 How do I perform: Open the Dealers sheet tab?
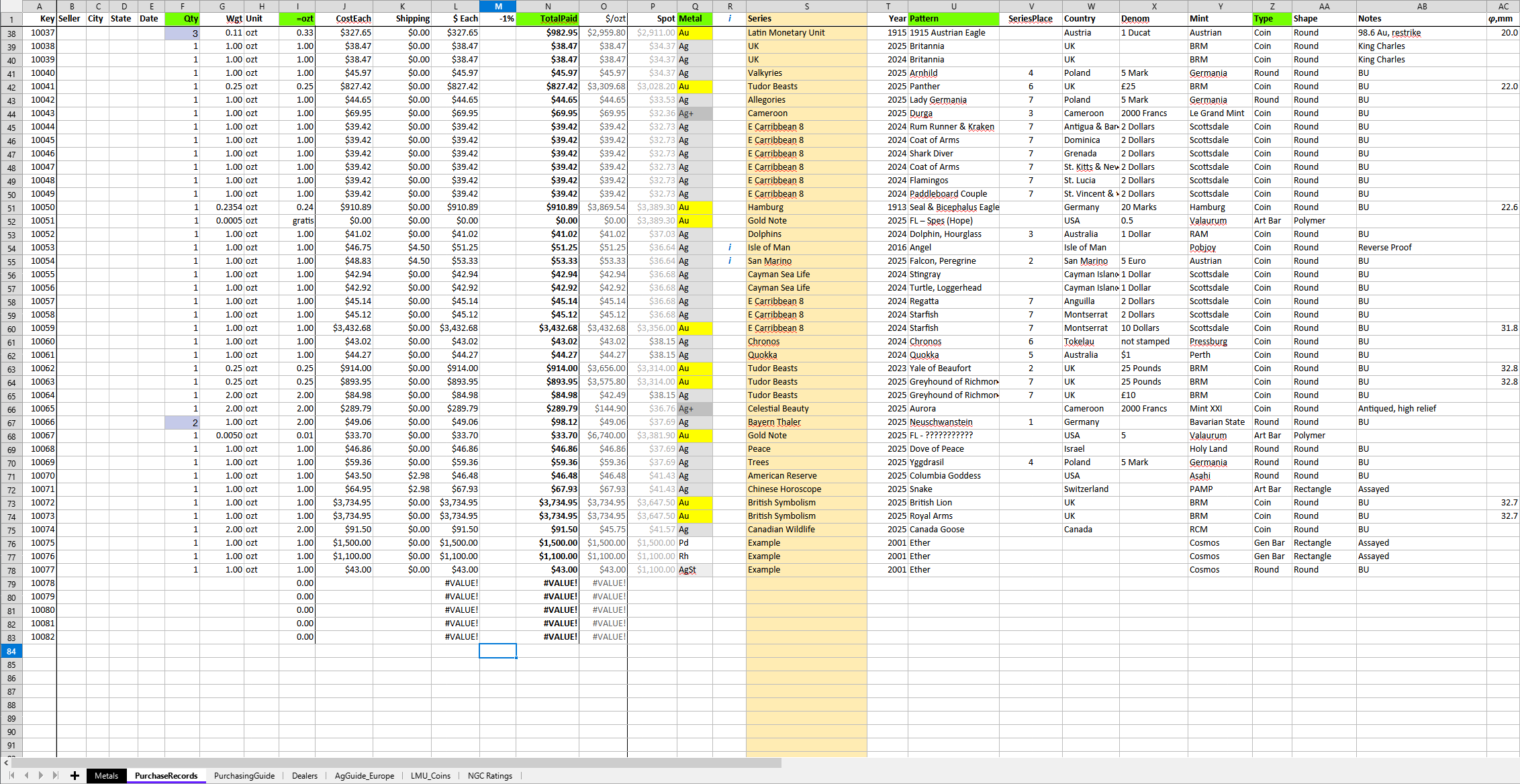click(304, 776)
